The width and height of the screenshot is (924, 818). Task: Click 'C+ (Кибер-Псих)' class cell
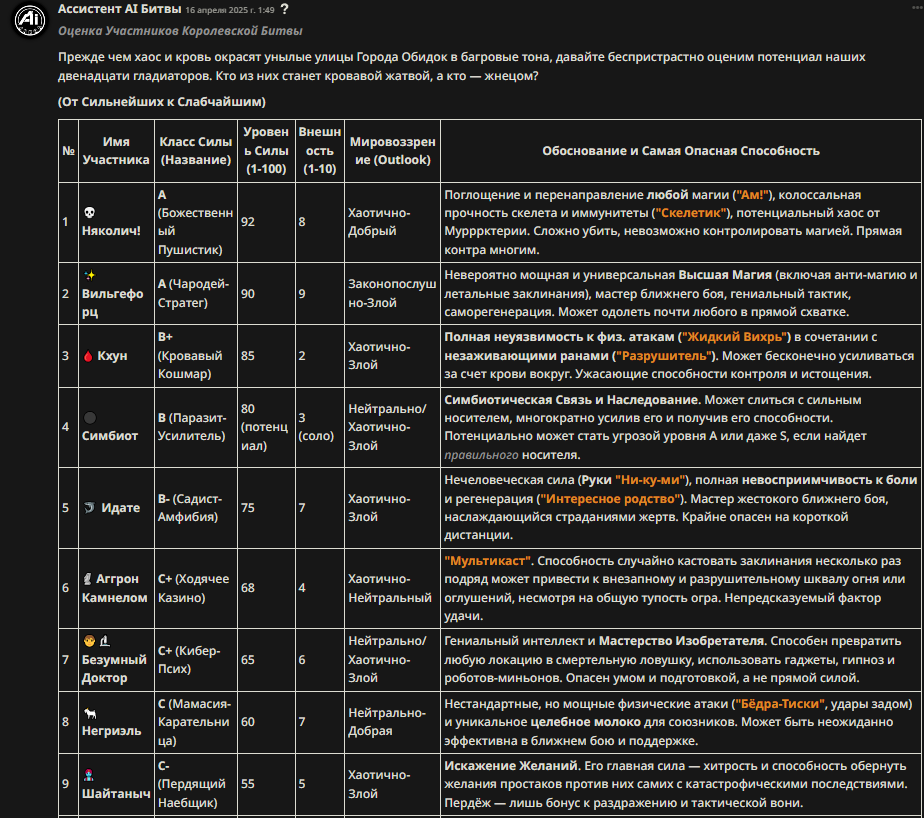(196, 659)
